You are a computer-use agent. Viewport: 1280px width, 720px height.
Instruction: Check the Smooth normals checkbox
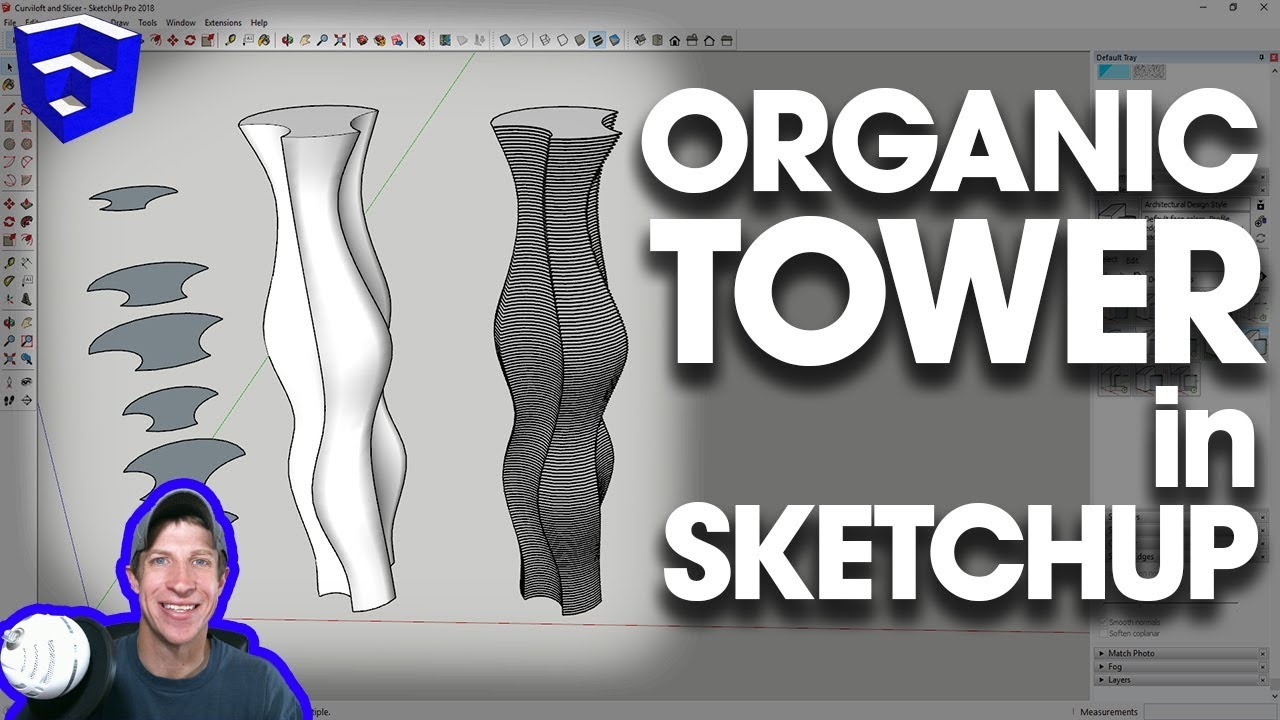(1103, 622)
